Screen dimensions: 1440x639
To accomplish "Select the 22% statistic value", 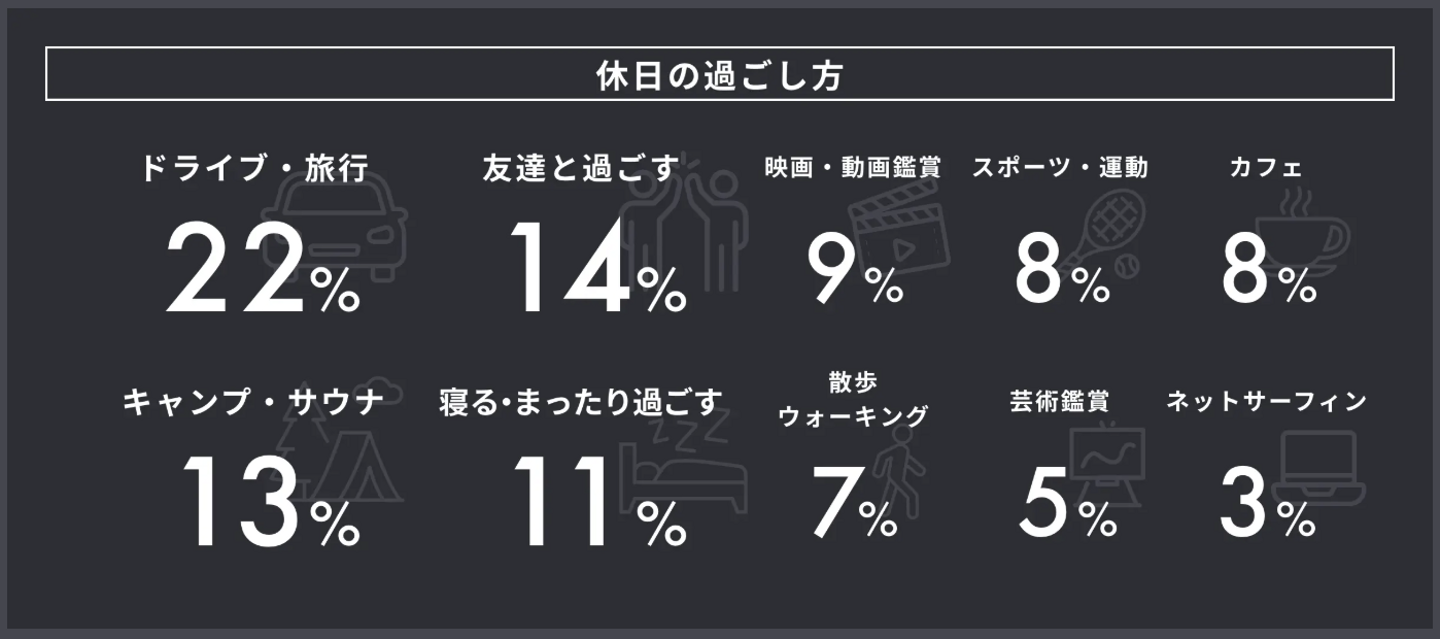I will coord(262,268).
